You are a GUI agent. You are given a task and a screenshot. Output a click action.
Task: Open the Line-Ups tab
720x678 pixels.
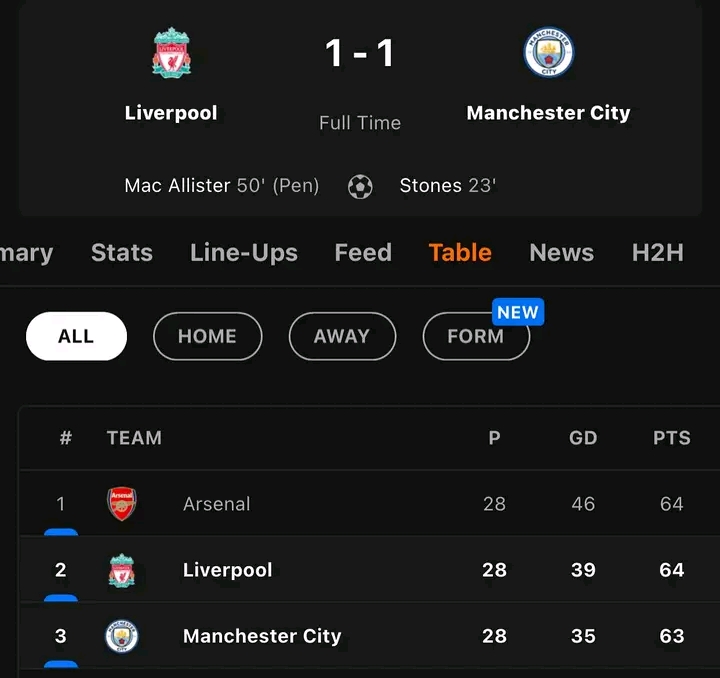click(244, 253)
